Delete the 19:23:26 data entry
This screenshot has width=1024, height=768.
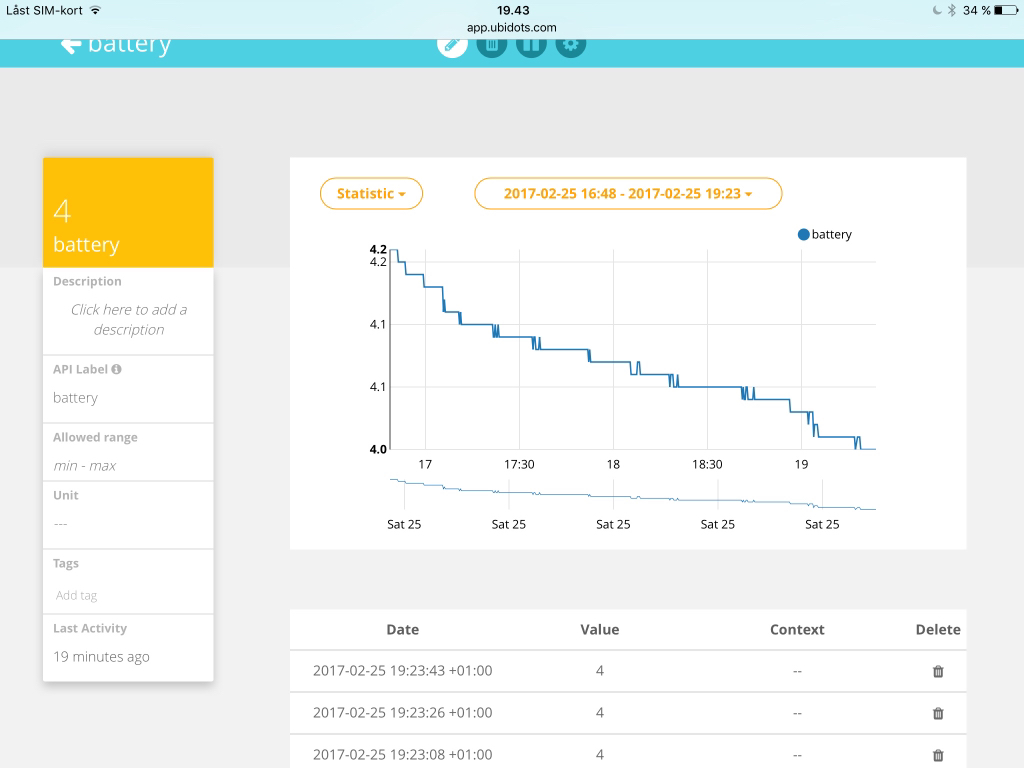[x=938, y=713]
